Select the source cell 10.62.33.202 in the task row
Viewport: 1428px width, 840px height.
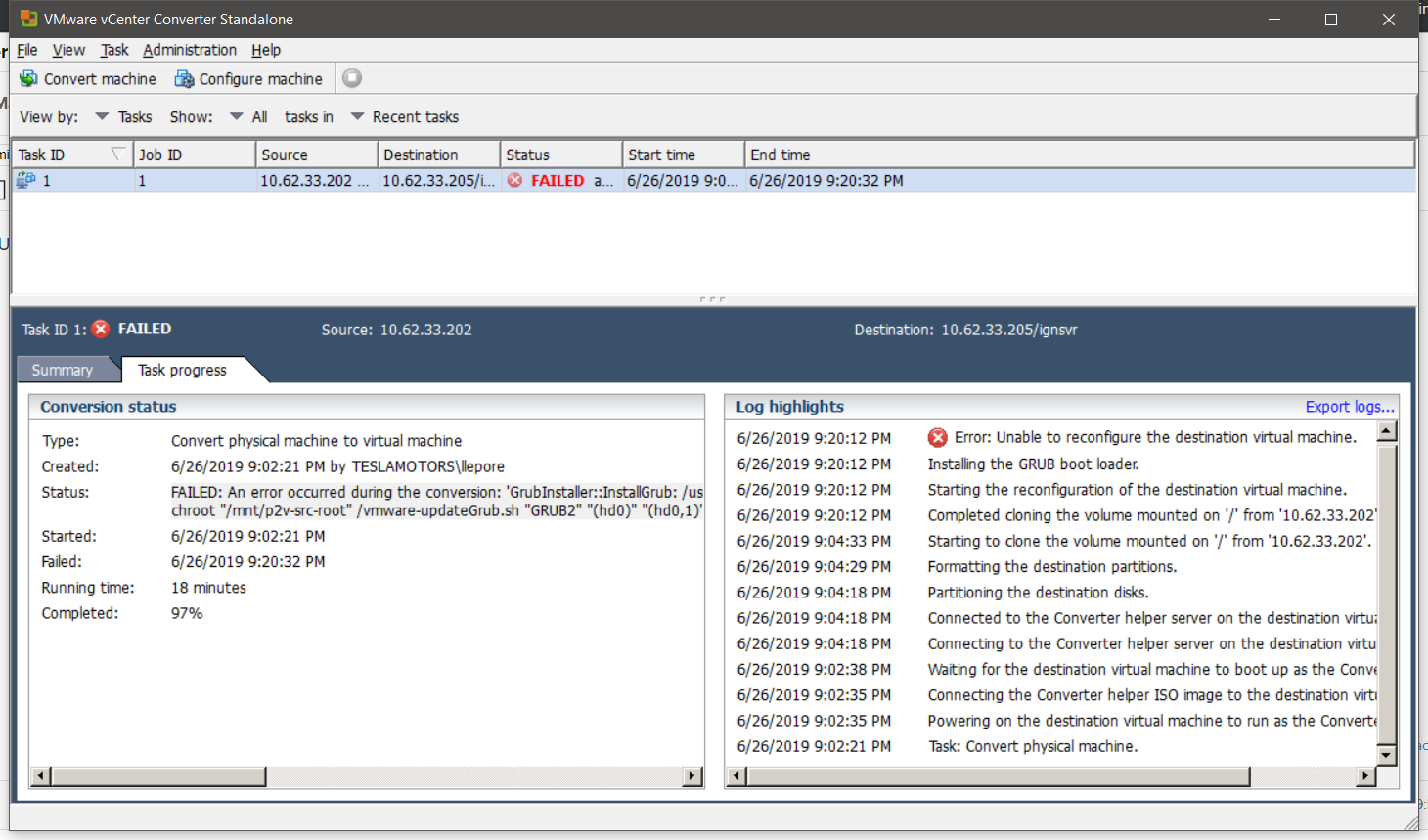[315, 180]
